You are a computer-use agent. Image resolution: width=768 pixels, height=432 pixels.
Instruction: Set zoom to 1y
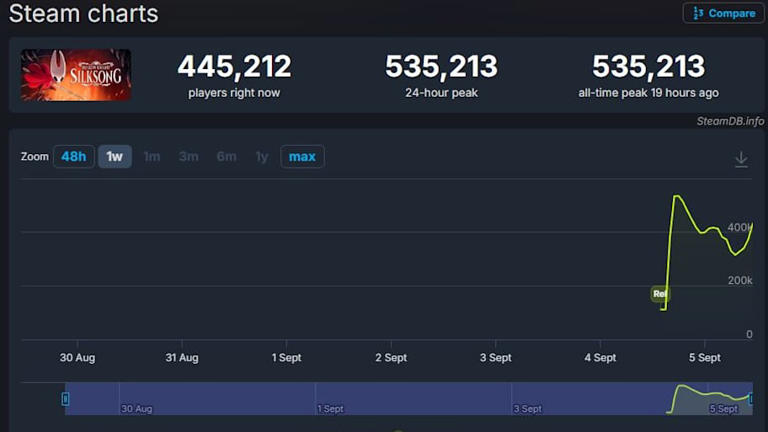click(261, 157)
